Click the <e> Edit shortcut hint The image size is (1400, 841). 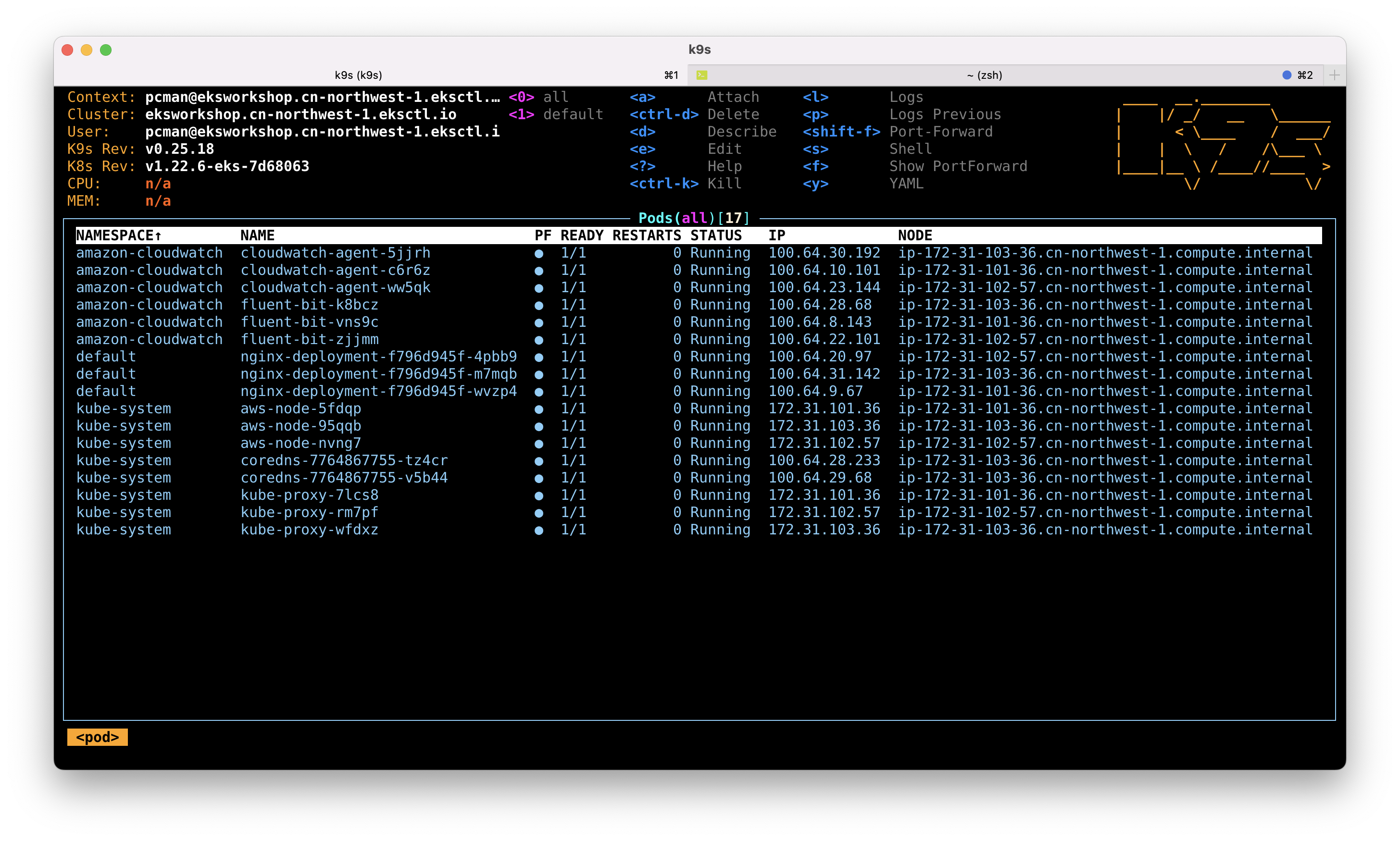point(686,149)
